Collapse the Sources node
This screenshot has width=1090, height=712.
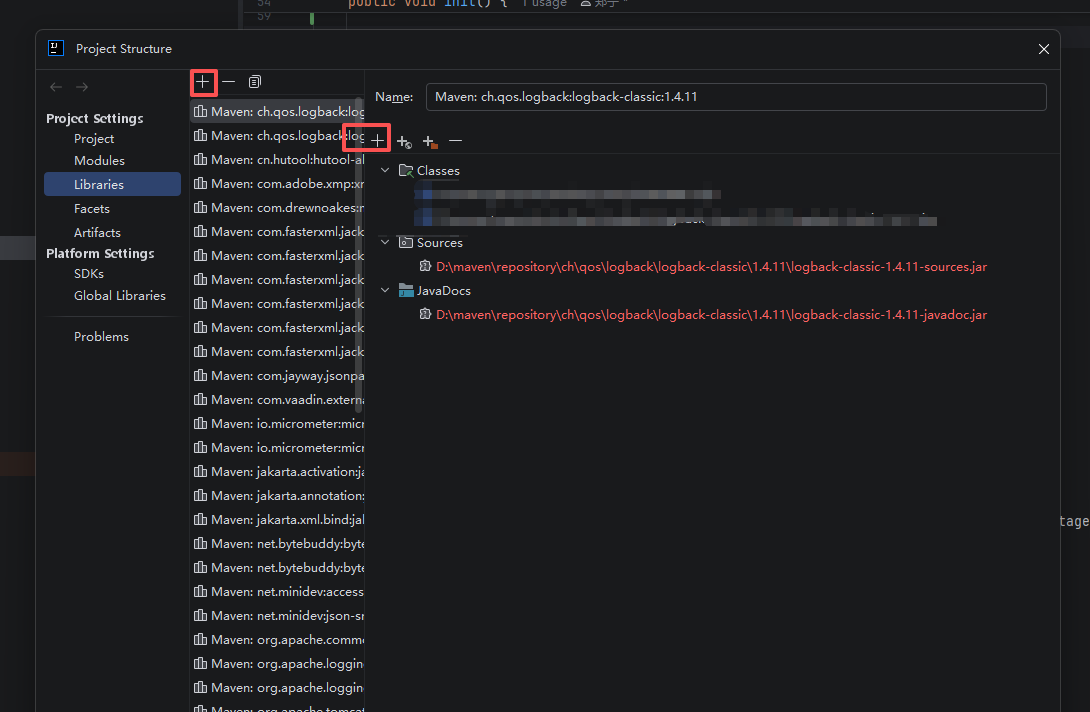(x=385, y=242)
